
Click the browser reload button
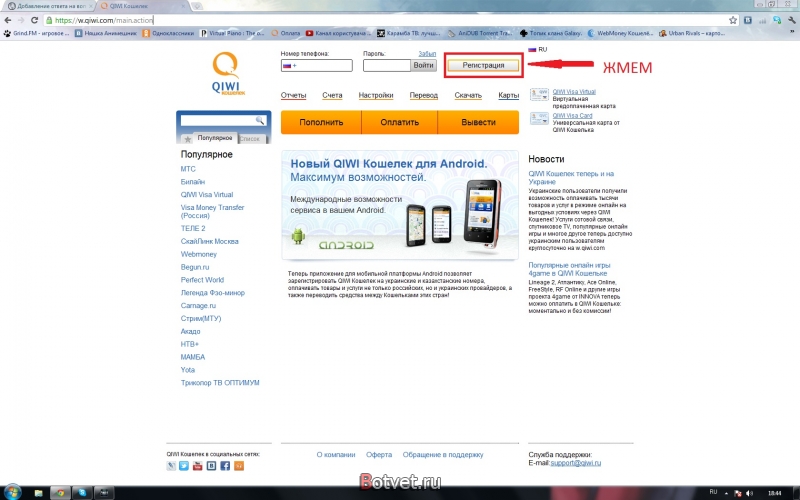34,20
